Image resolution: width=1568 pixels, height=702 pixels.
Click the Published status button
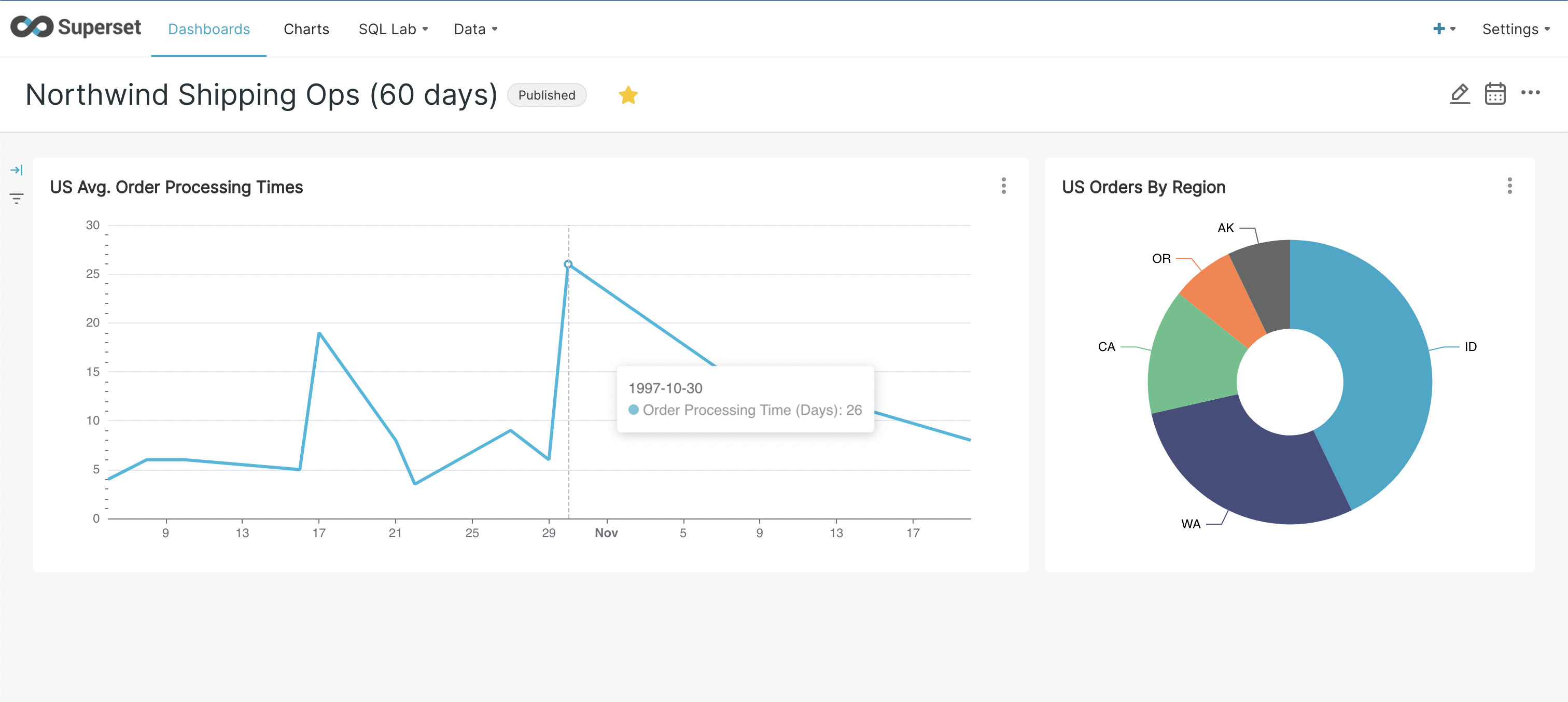pyautogui.click(x=547, y=95)
